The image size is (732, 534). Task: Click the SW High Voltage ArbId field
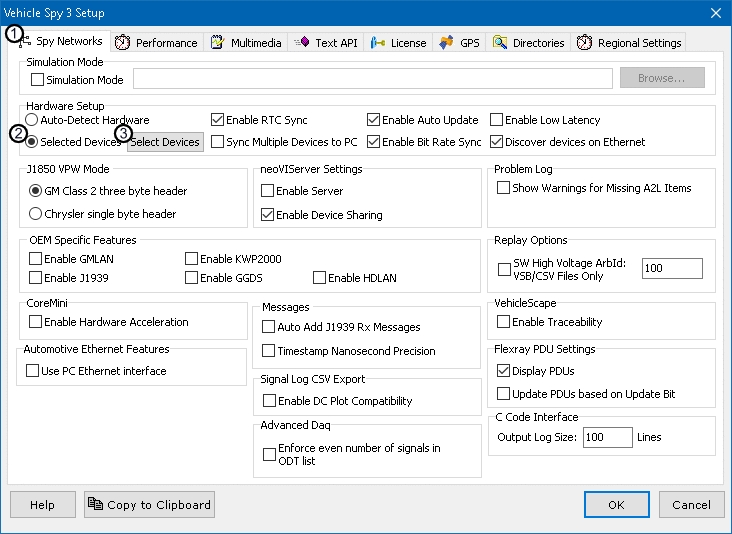tap(671, 268)
